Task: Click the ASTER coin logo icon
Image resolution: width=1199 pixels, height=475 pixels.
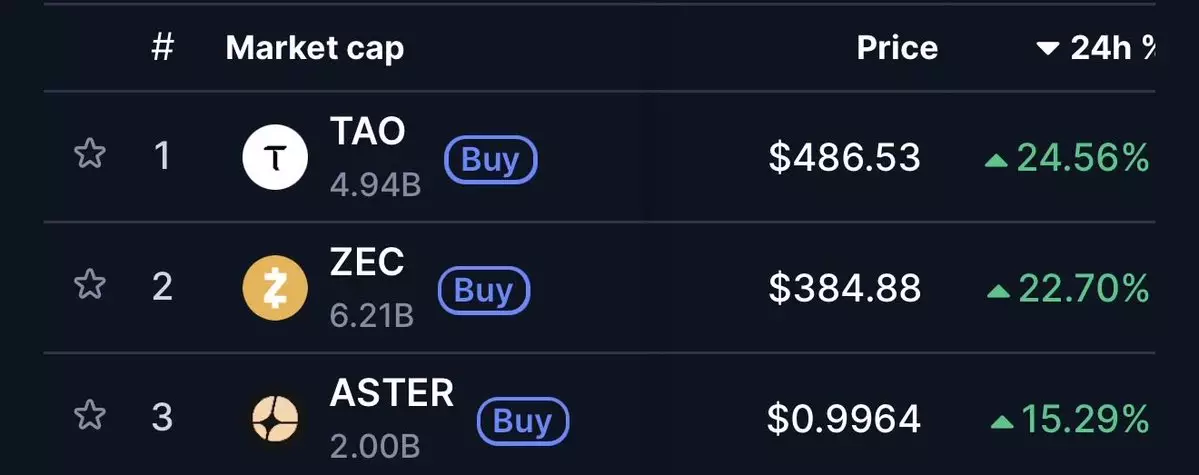Action: coord(276,418)
